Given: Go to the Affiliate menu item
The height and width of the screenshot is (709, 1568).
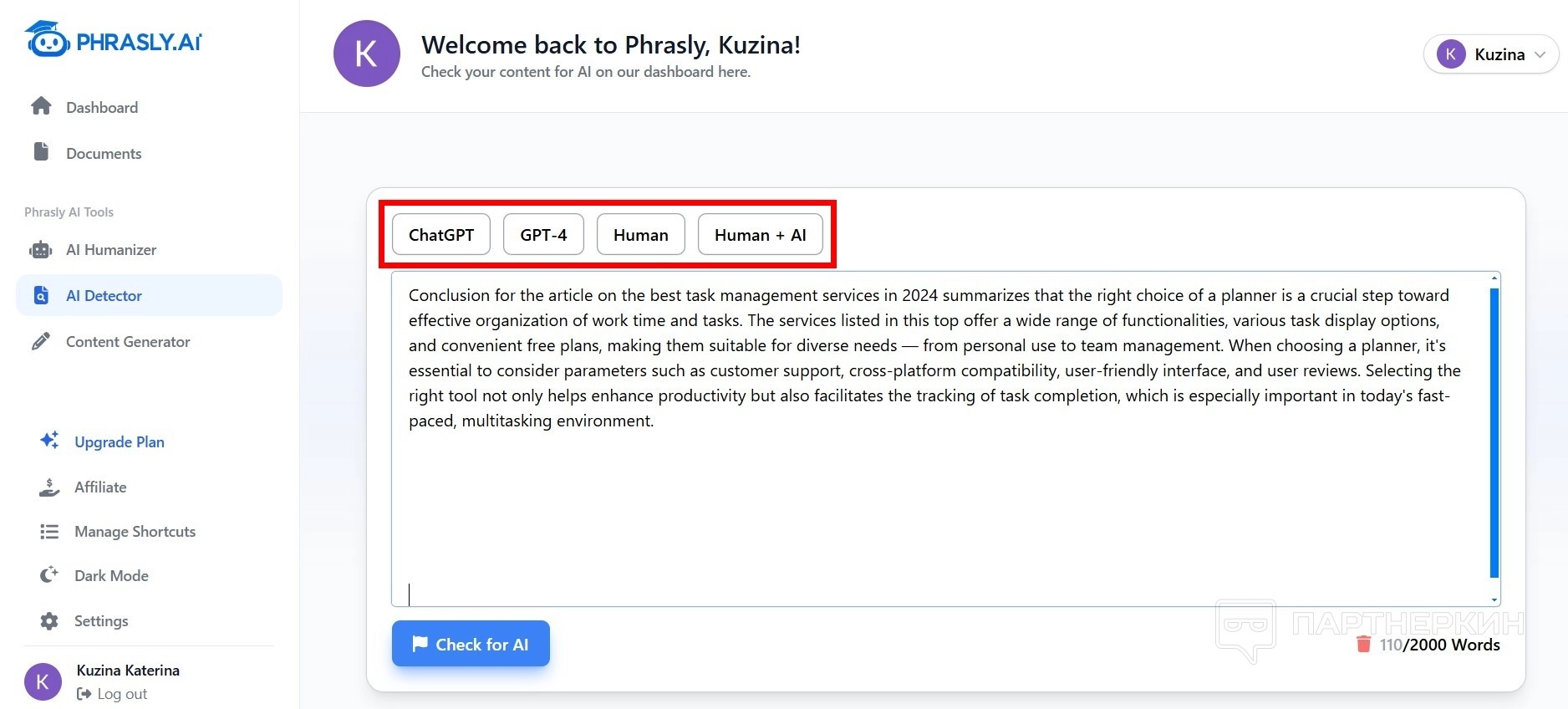Looking at the screenshot, I should tap(100, 487).
